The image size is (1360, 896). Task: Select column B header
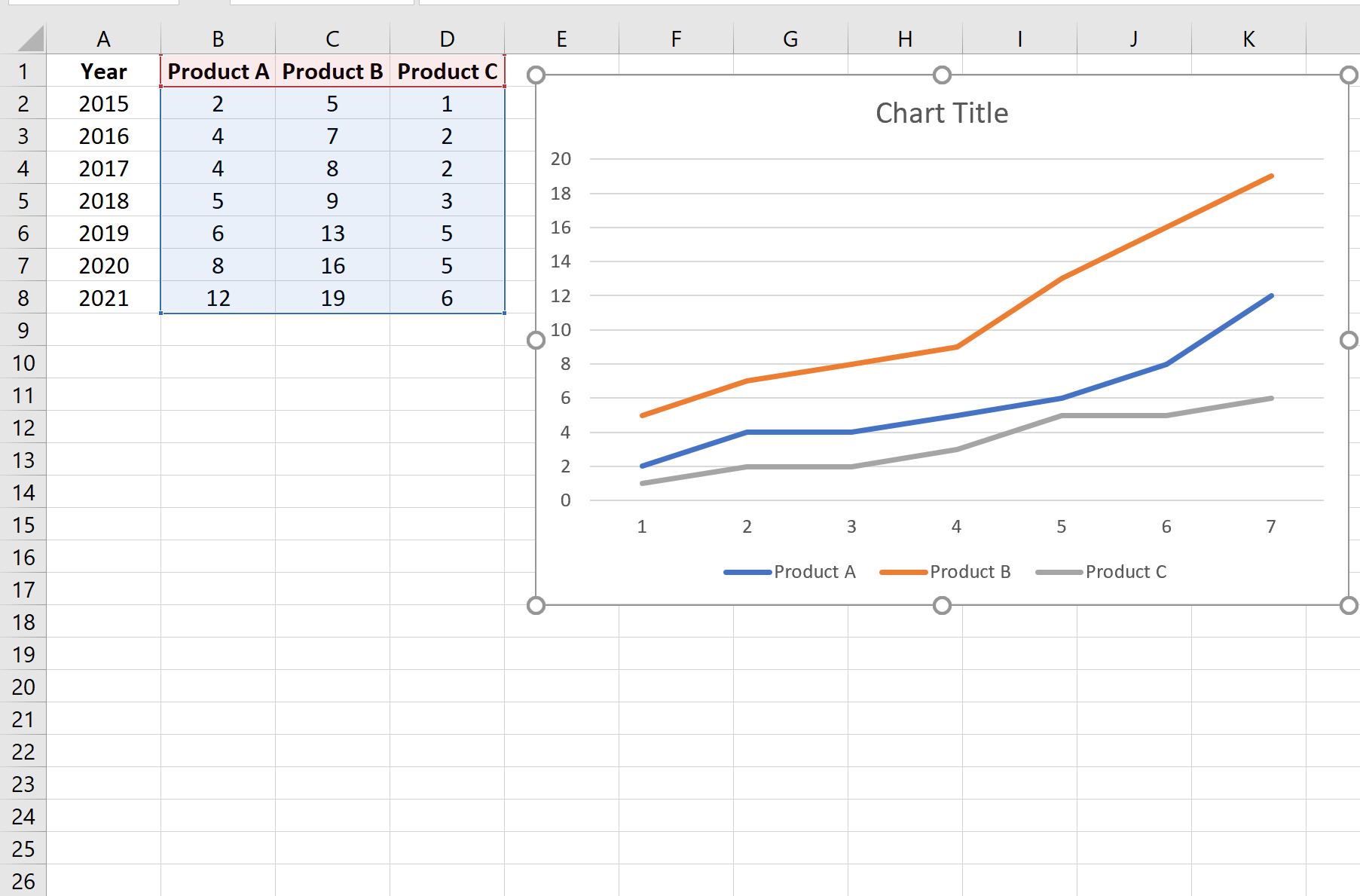[x=218, y=38]
